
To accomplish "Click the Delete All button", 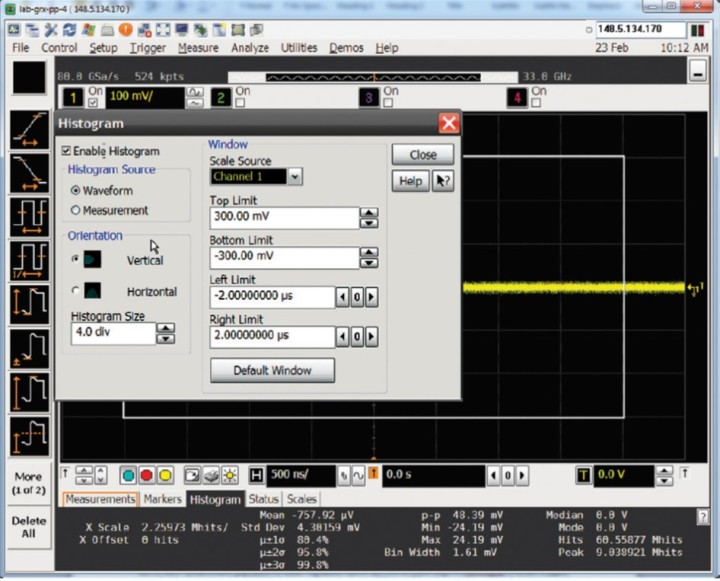I will 29,527.
